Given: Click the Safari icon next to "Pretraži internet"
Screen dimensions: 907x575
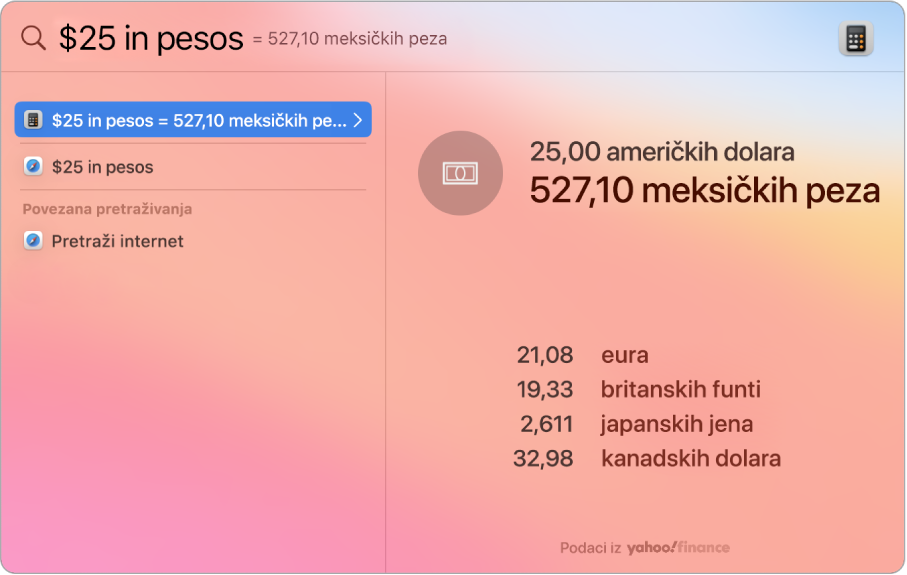Looking at the screenshot, I should (33, 241).
